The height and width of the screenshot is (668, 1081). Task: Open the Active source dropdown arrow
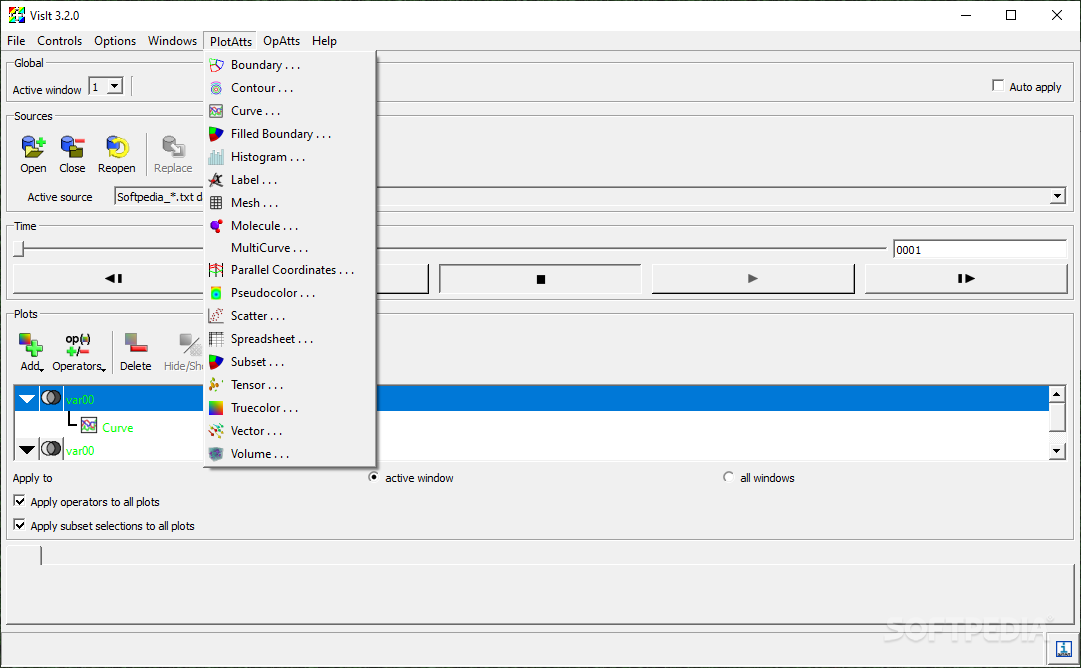click(x=1058, y=196)
